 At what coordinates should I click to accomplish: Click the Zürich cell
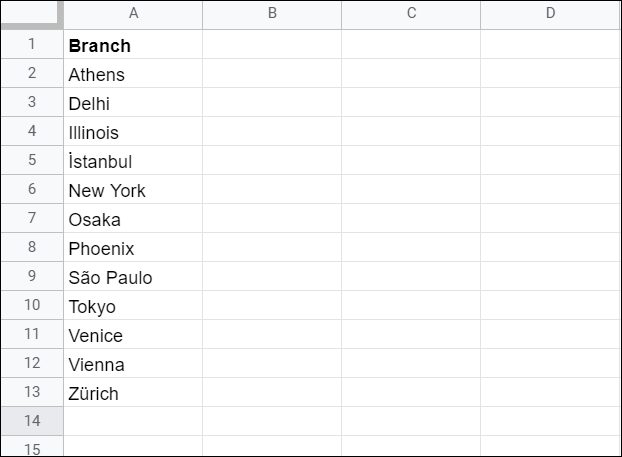click(133, 392)
